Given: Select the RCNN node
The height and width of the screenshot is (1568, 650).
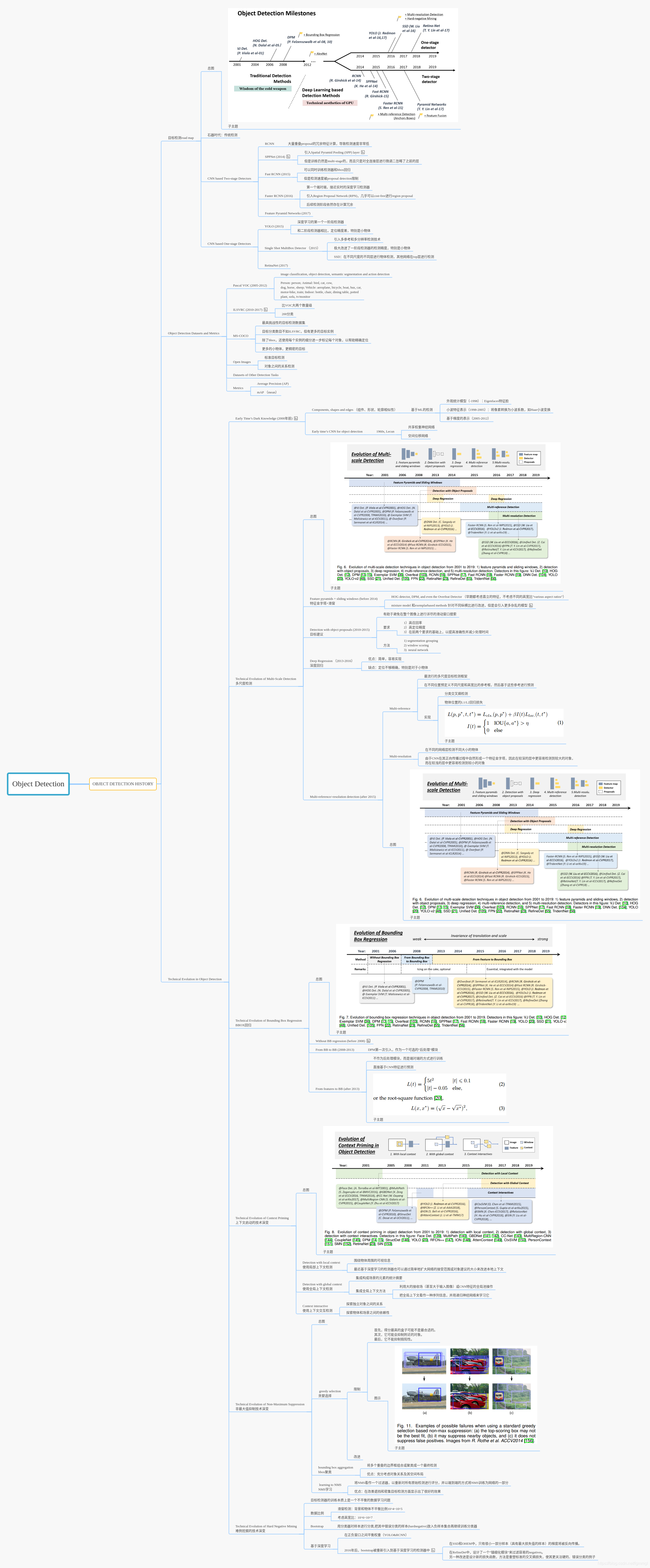Looking at the screenshot, I should pos(269,144).
